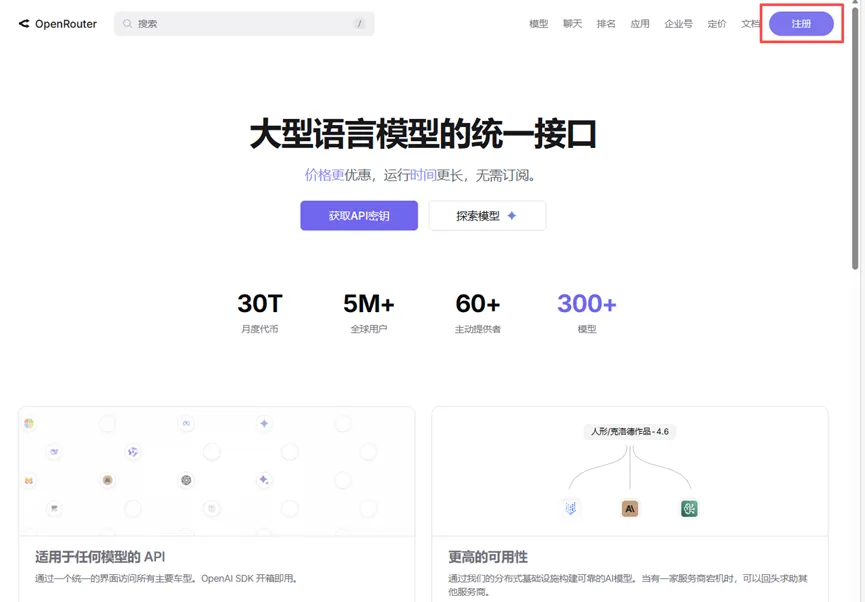
Task: Open the 企业号 navigation item
Action: pos(678,24)
